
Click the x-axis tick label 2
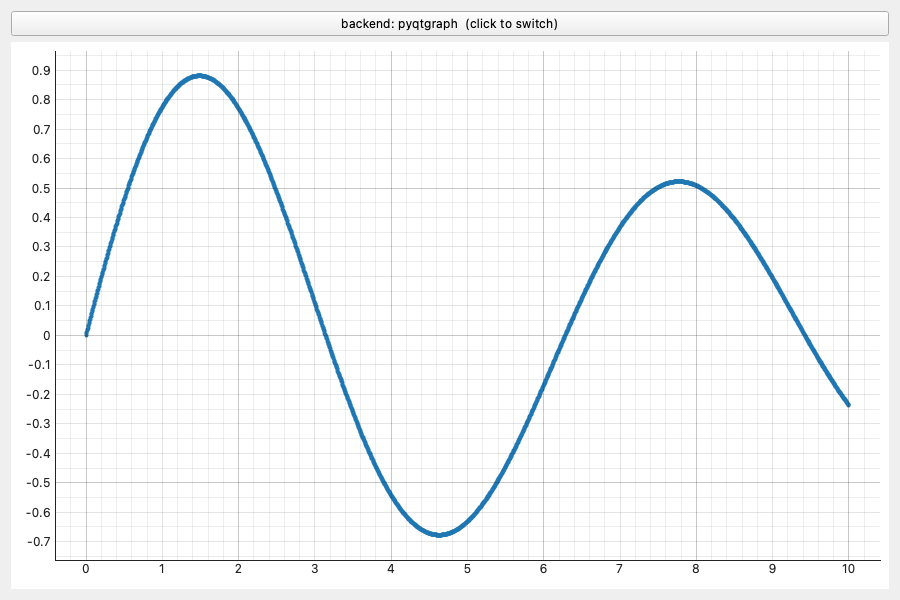pos(238,569)
